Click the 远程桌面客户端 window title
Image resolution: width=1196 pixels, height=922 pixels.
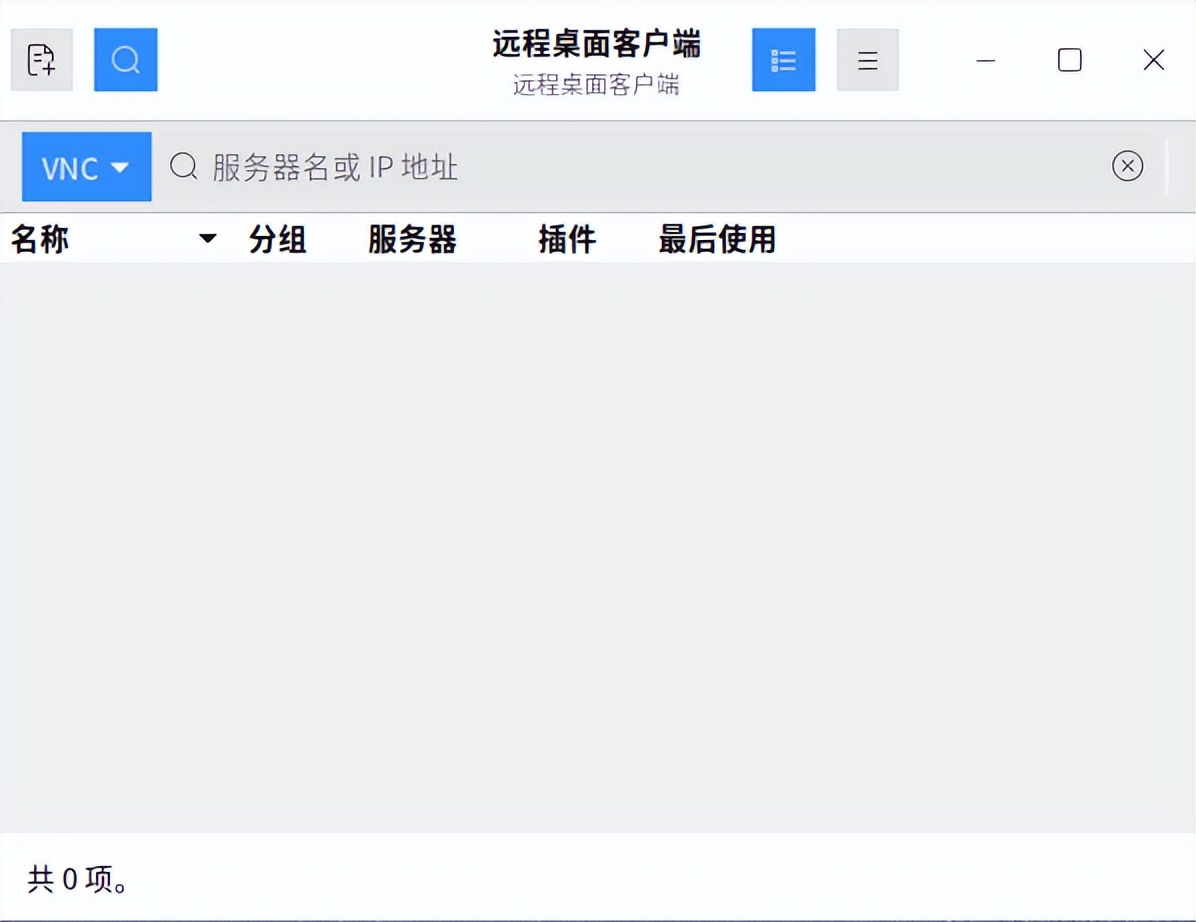point(596,43)
